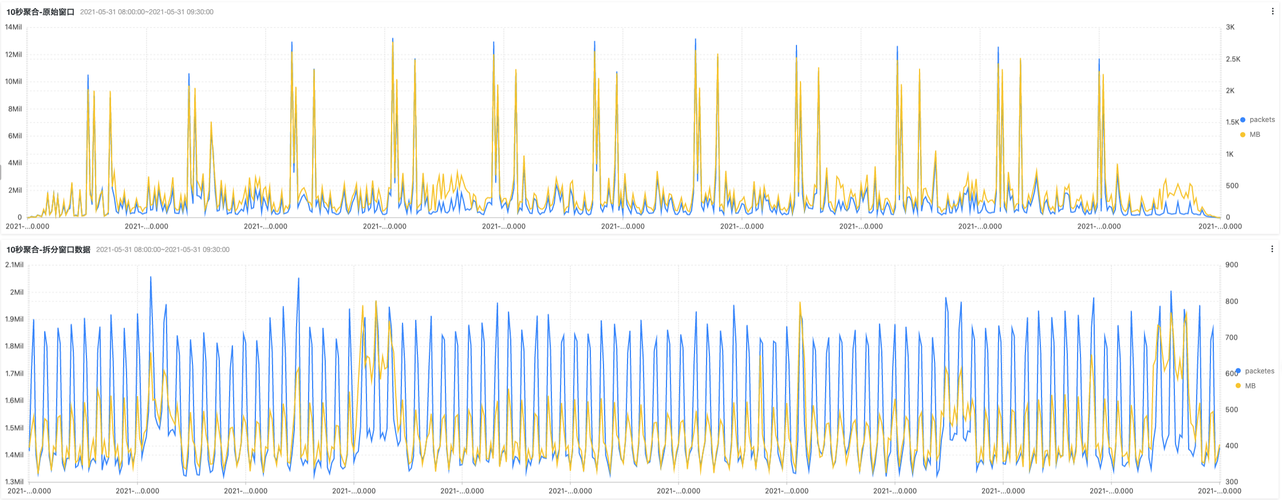
Task: Click the 400 label on the bottom chart right axis
Action: coord(1232,445)
